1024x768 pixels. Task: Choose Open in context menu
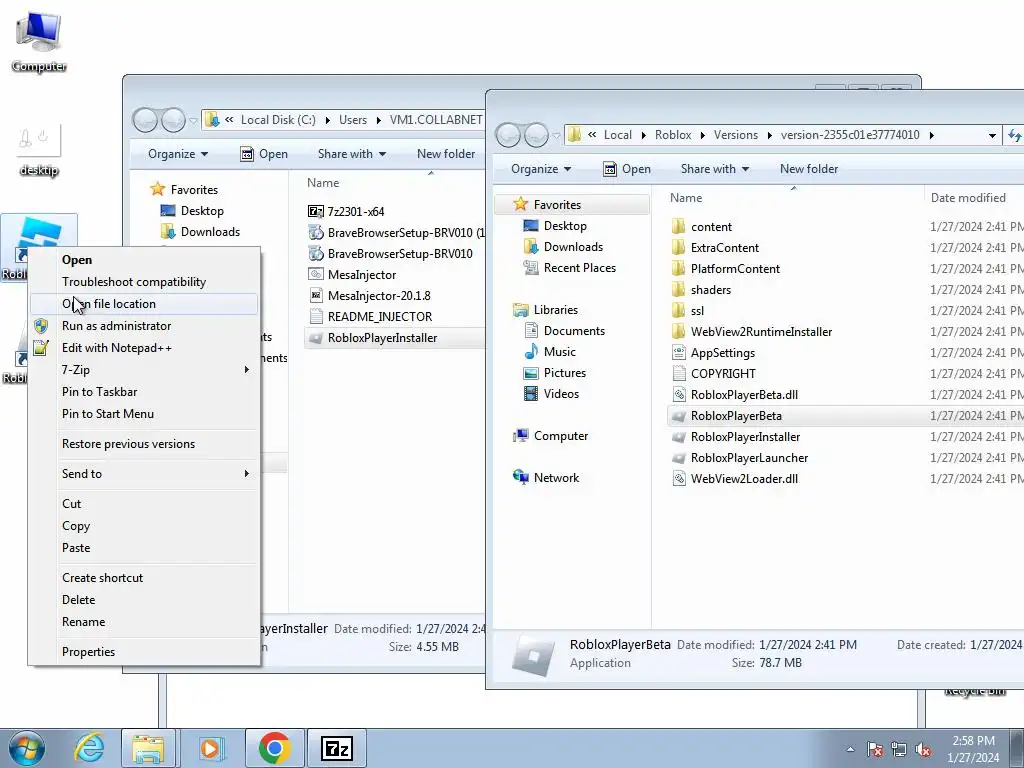pos(144,260)
